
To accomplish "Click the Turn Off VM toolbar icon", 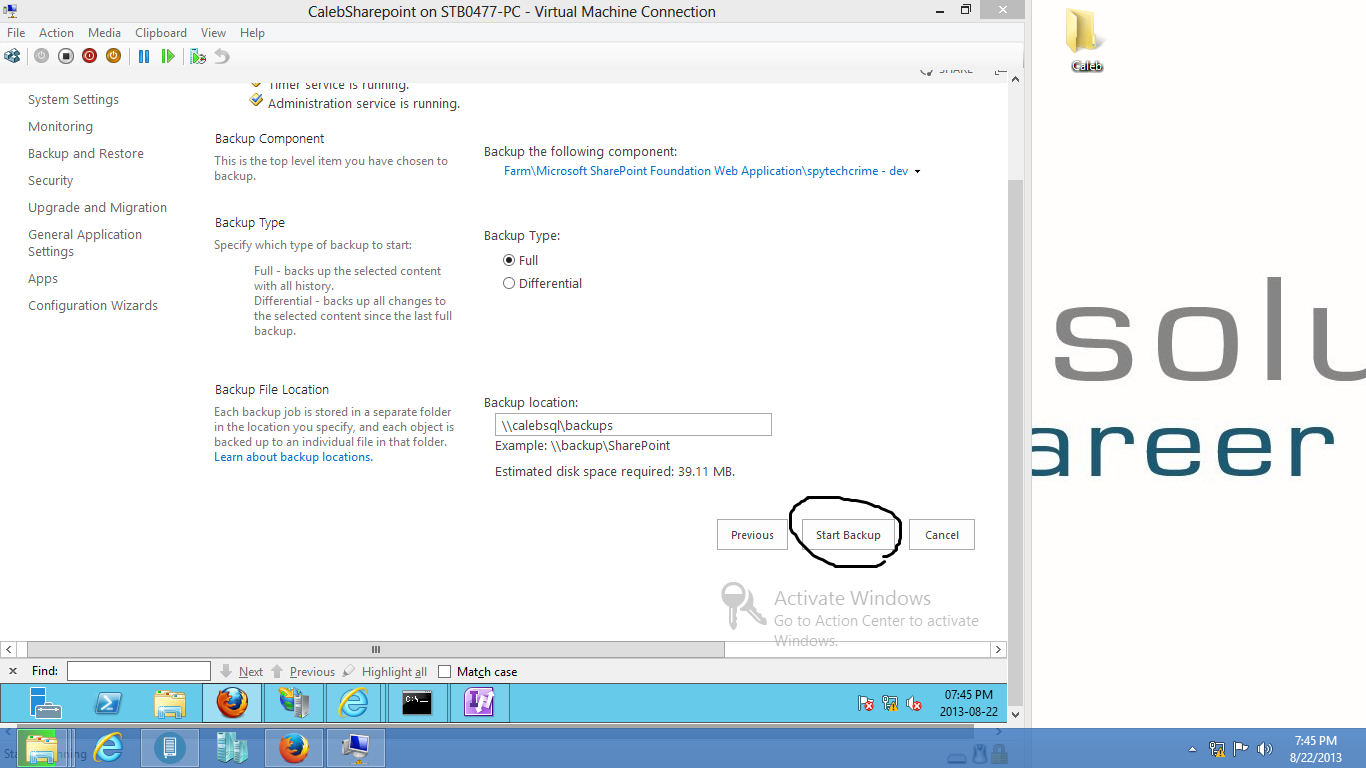I will 66,56.
